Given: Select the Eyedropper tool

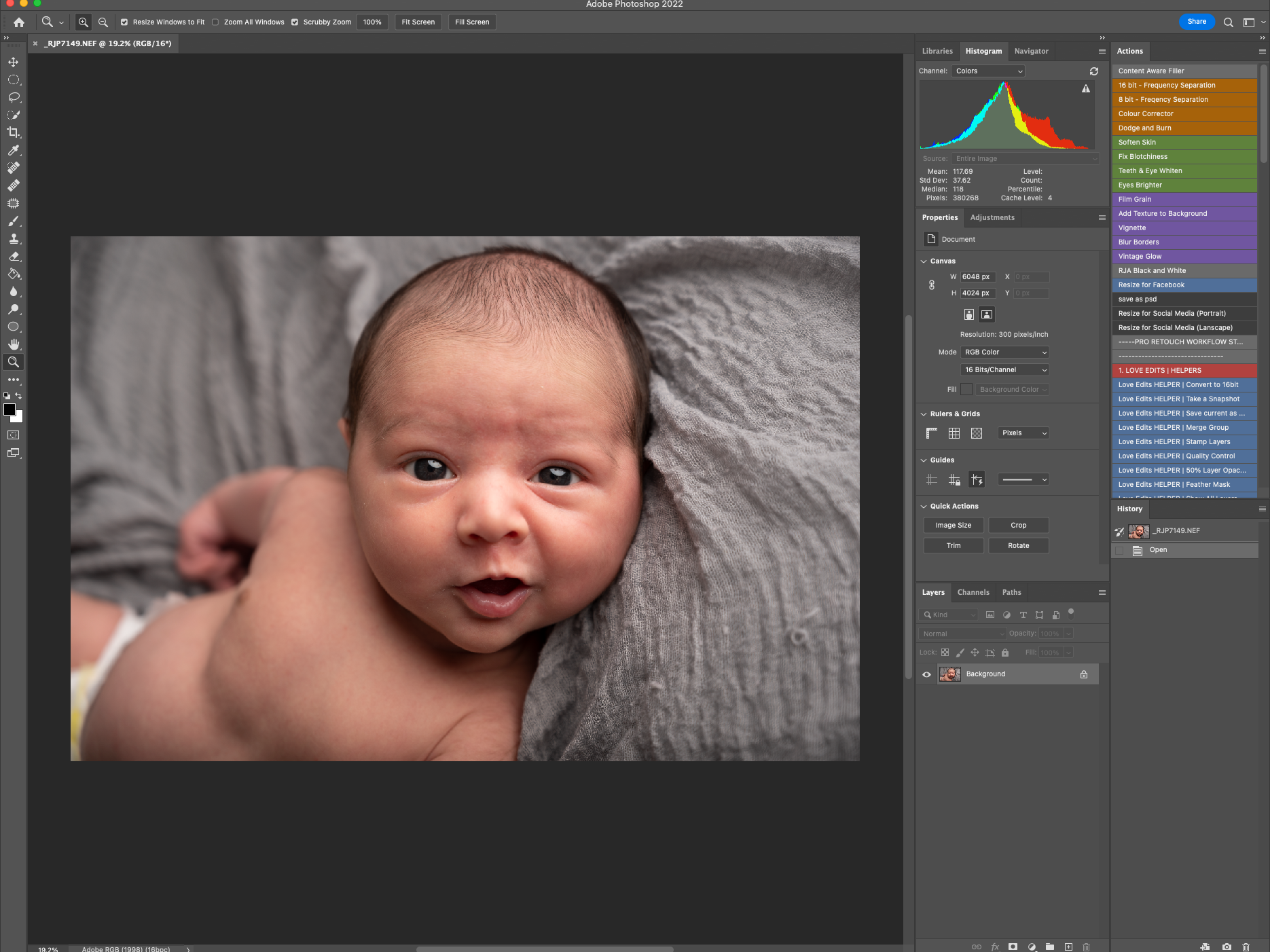Looking at the screenshot, I should (14, 150).
